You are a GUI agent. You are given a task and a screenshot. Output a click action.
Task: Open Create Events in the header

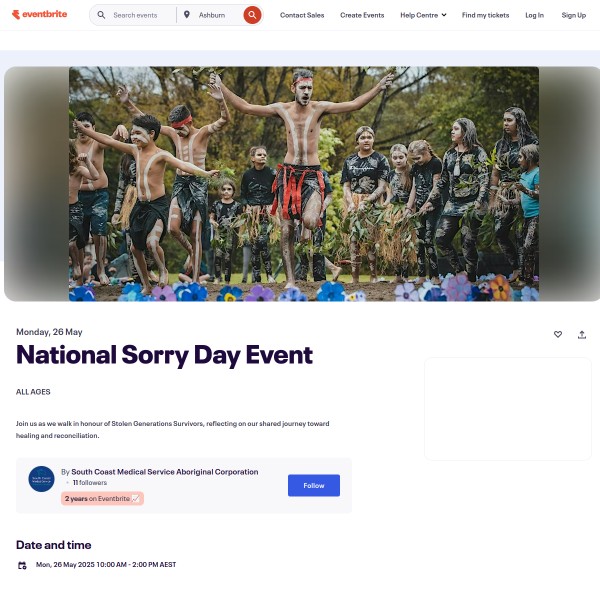point(362,15)
